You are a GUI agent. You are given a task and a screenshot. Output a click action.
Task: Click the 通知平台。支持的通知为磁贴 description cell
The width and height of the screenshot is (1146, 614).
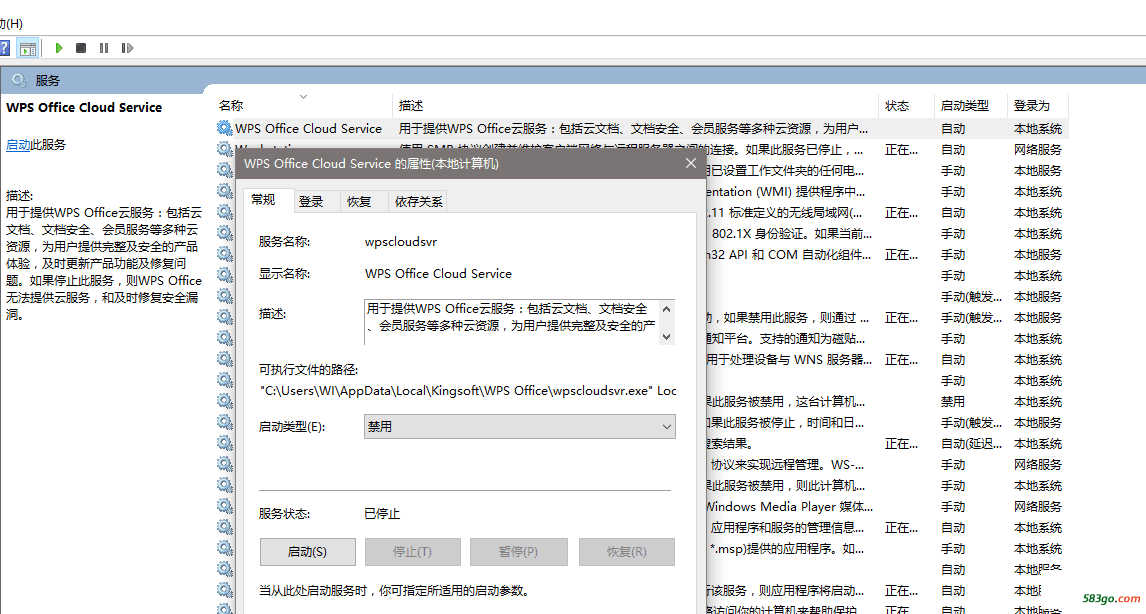(786, 339)
